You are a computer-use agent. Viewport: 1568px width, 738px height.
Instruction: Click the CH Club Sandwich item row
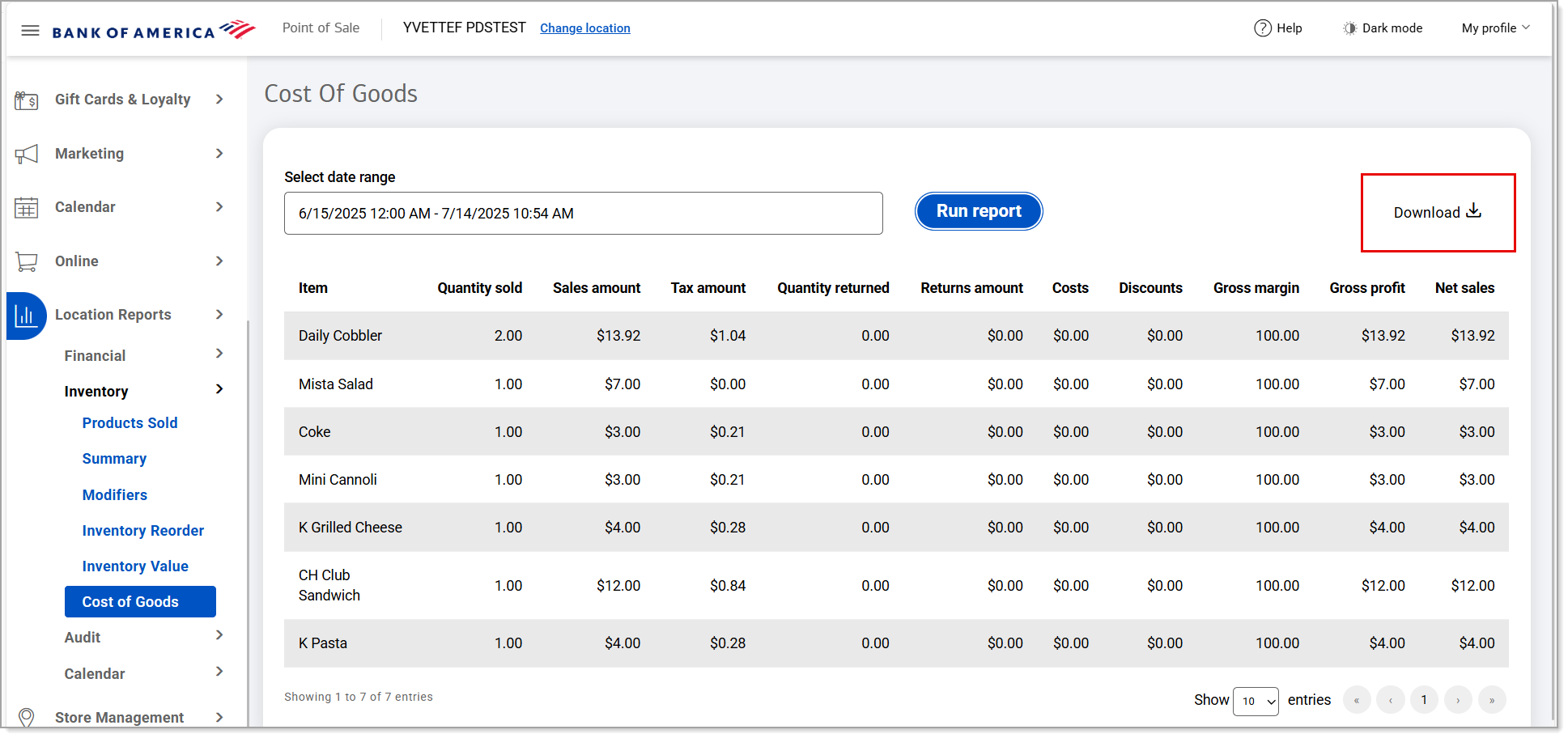click(896, 586)
